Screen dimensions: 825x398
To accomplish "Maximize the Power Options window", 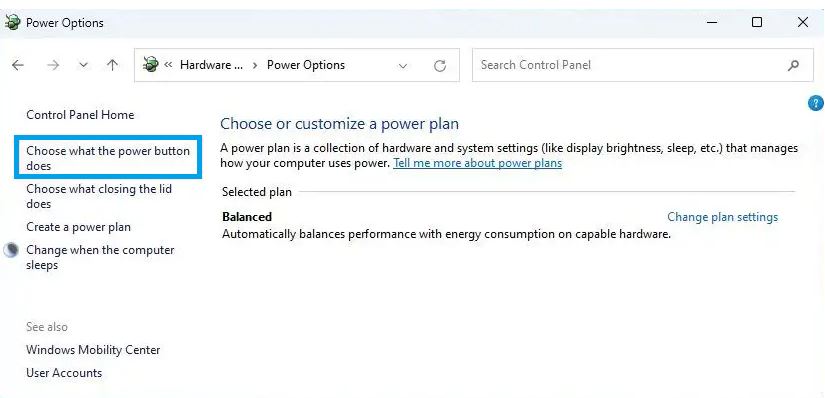I will click(x=757, y=22).
